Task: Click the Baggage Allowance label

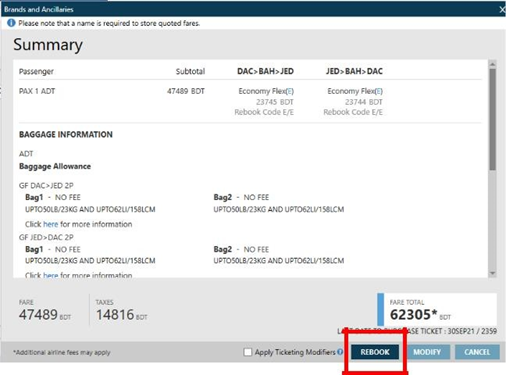Action: pos(55,166)
